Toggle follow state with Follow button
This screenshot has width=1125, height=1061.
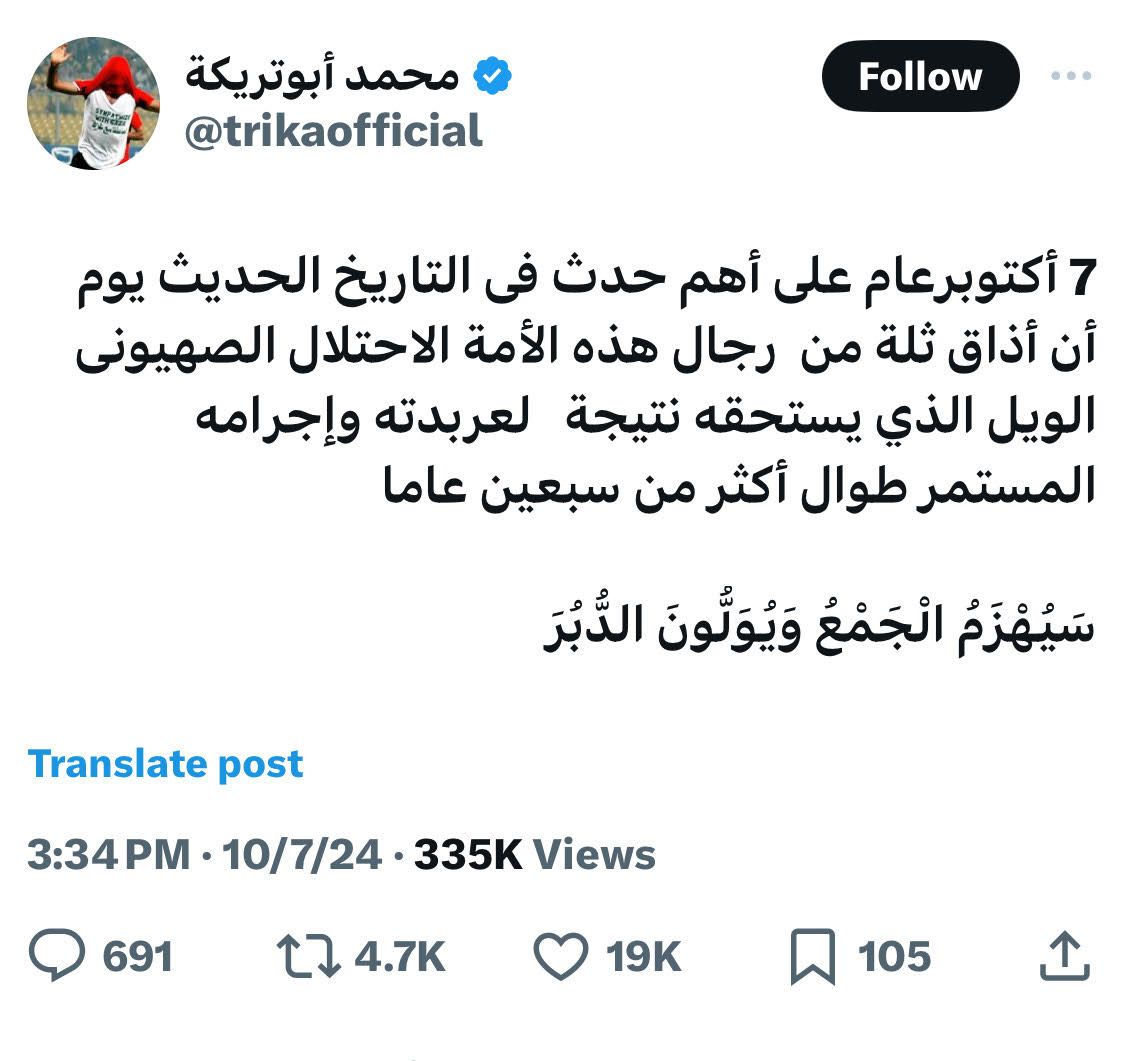coord(918,76)
